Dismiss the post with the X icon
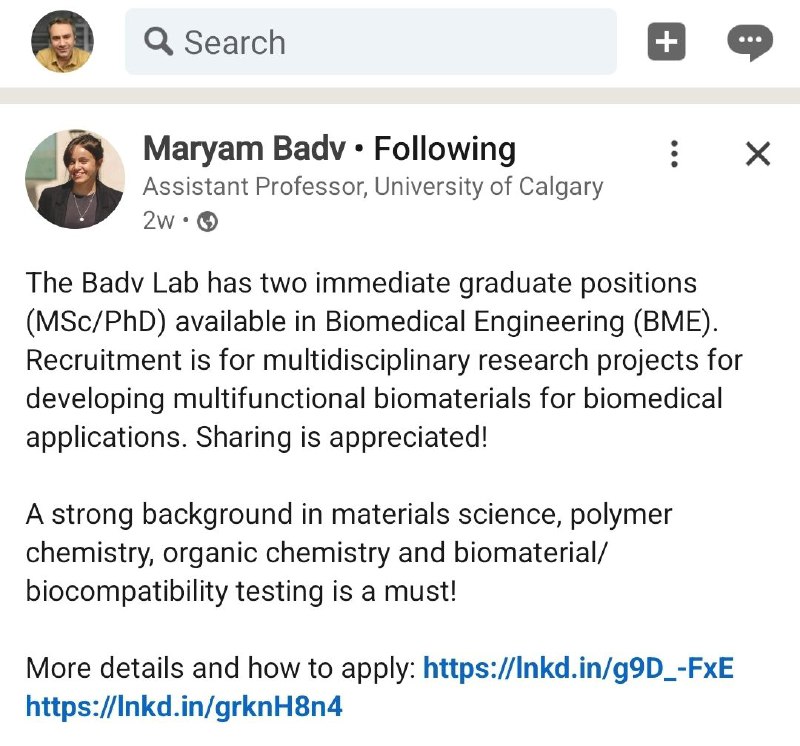 pos(758,154)
